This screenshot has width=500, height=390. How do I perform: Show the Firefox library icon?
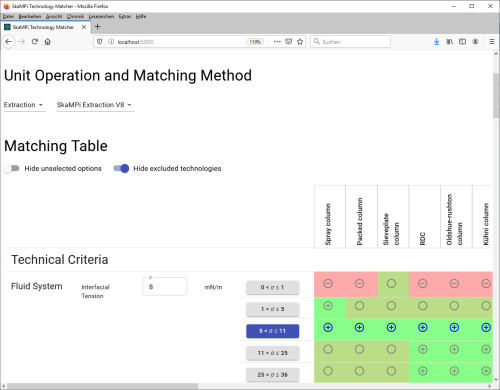[449, 42]
